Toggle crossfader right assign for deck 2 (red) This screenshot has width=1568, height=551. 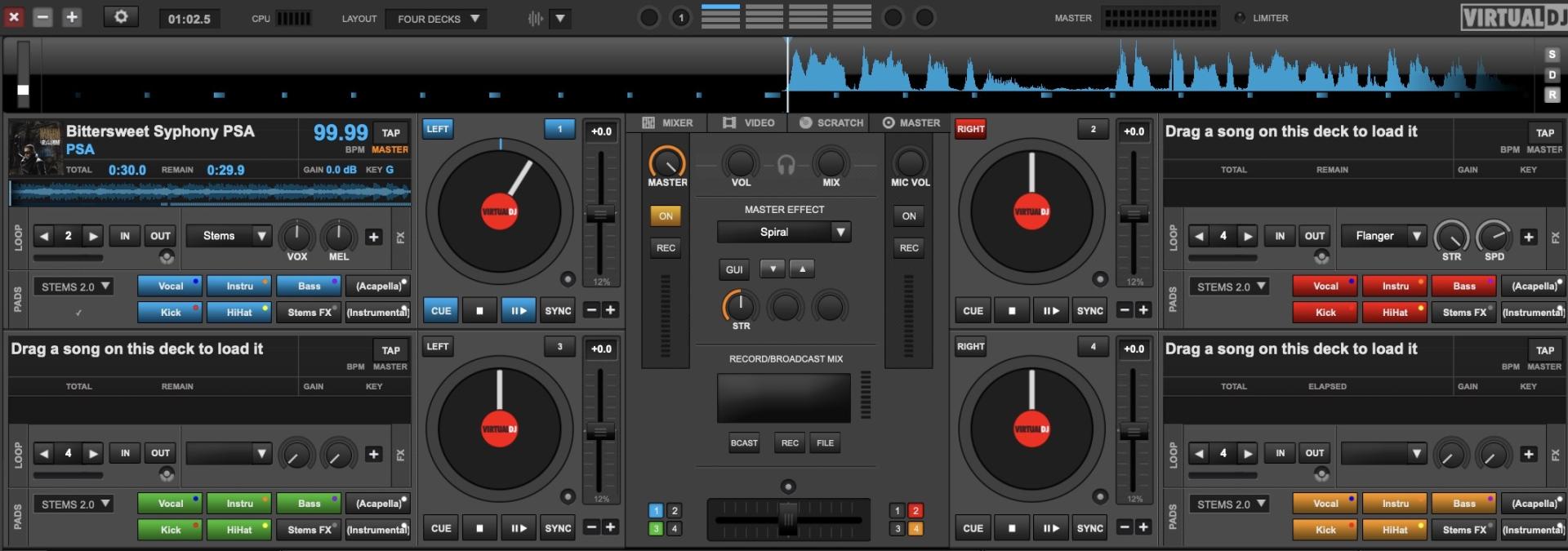point(915,510)
